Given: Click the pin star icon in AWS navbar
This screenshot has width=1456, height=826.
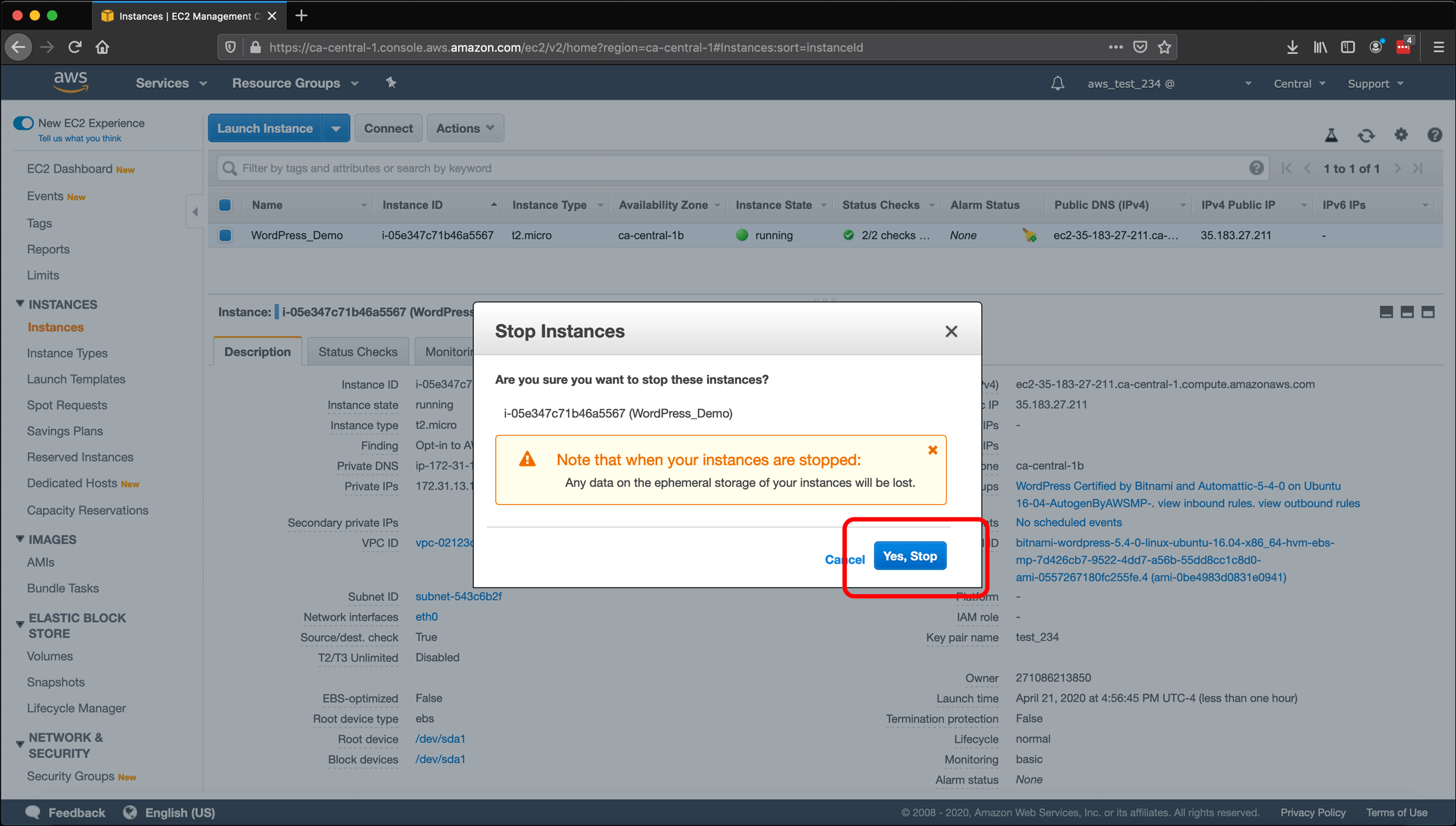Looking at the screenshot, I should tap(391, 83).
